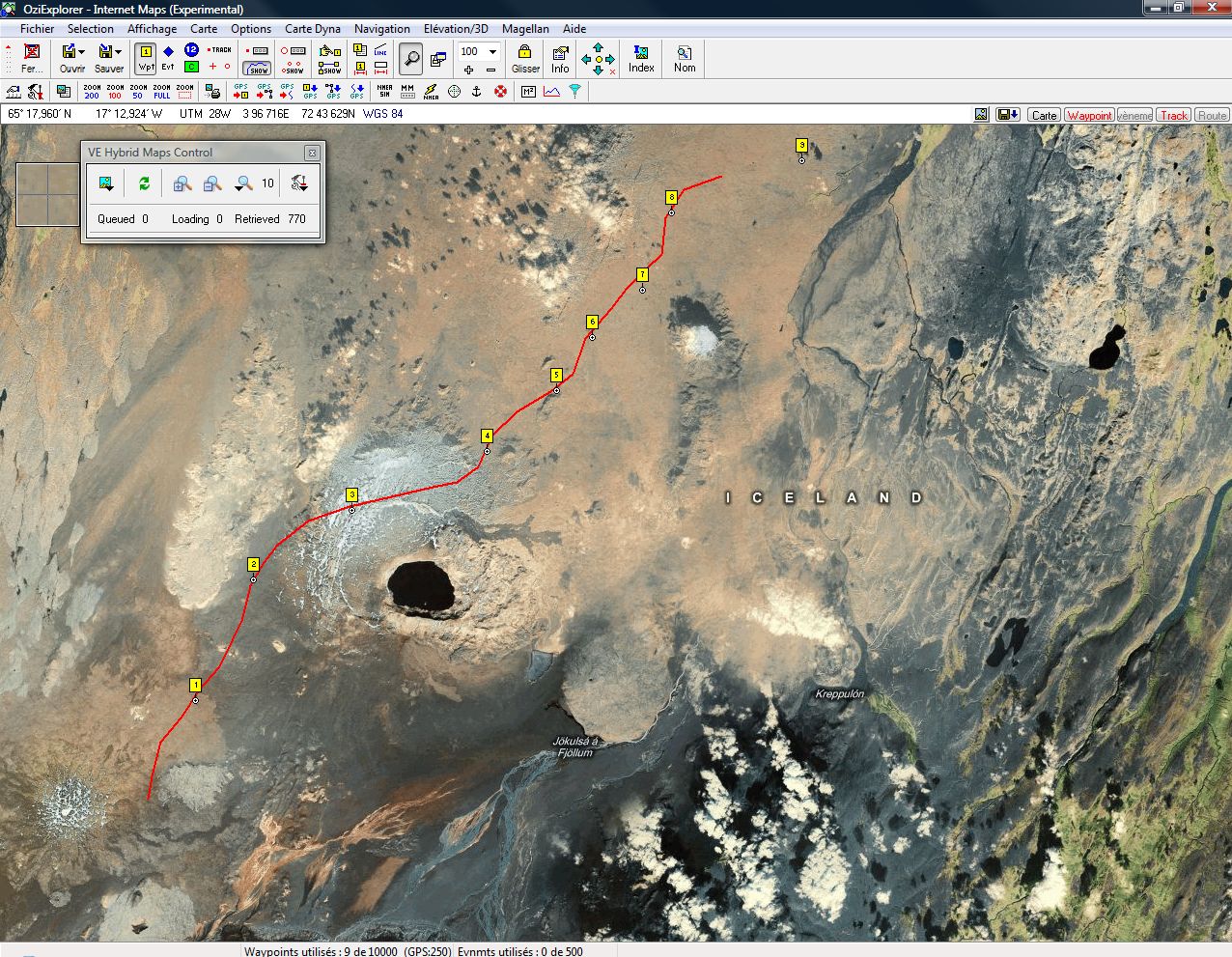Viewport: 1232px width, 957px height.
Task: Click zoom-in magnifier in VE Hybrid panel
Action: coord(182,183)
